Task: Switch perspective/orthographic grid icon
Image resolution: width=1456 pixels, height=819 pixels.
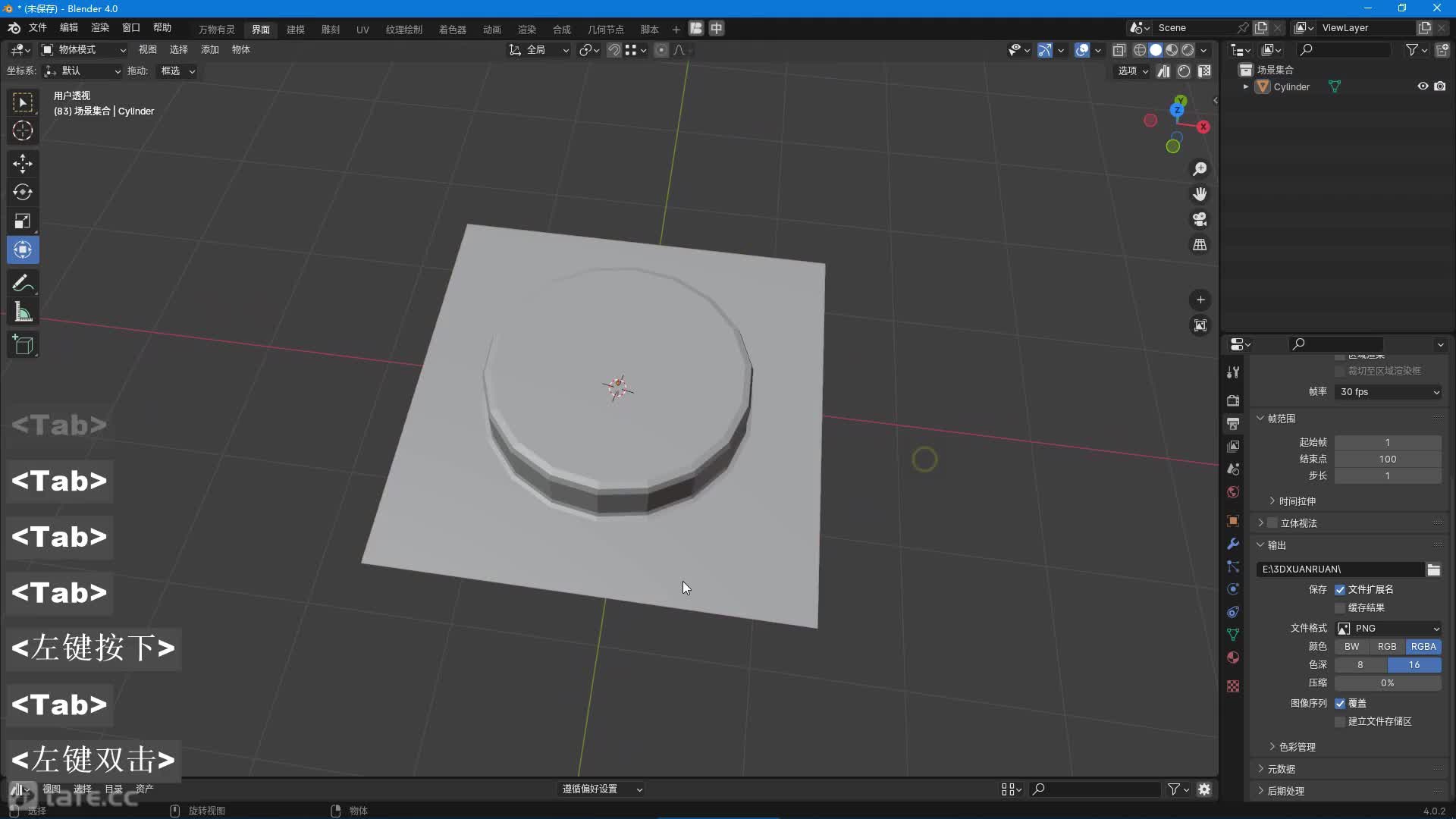Action: (x=1200, y=245)
